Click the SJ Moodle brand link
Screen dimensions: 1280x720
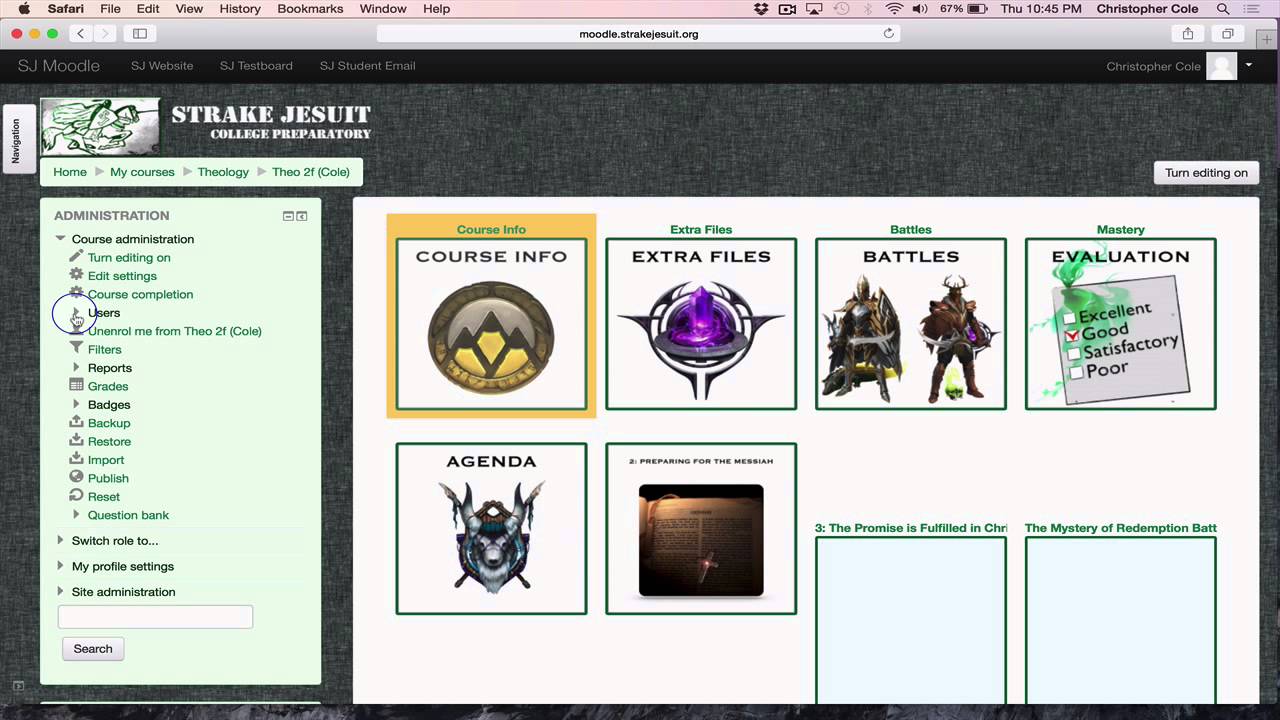coord(59,66)
